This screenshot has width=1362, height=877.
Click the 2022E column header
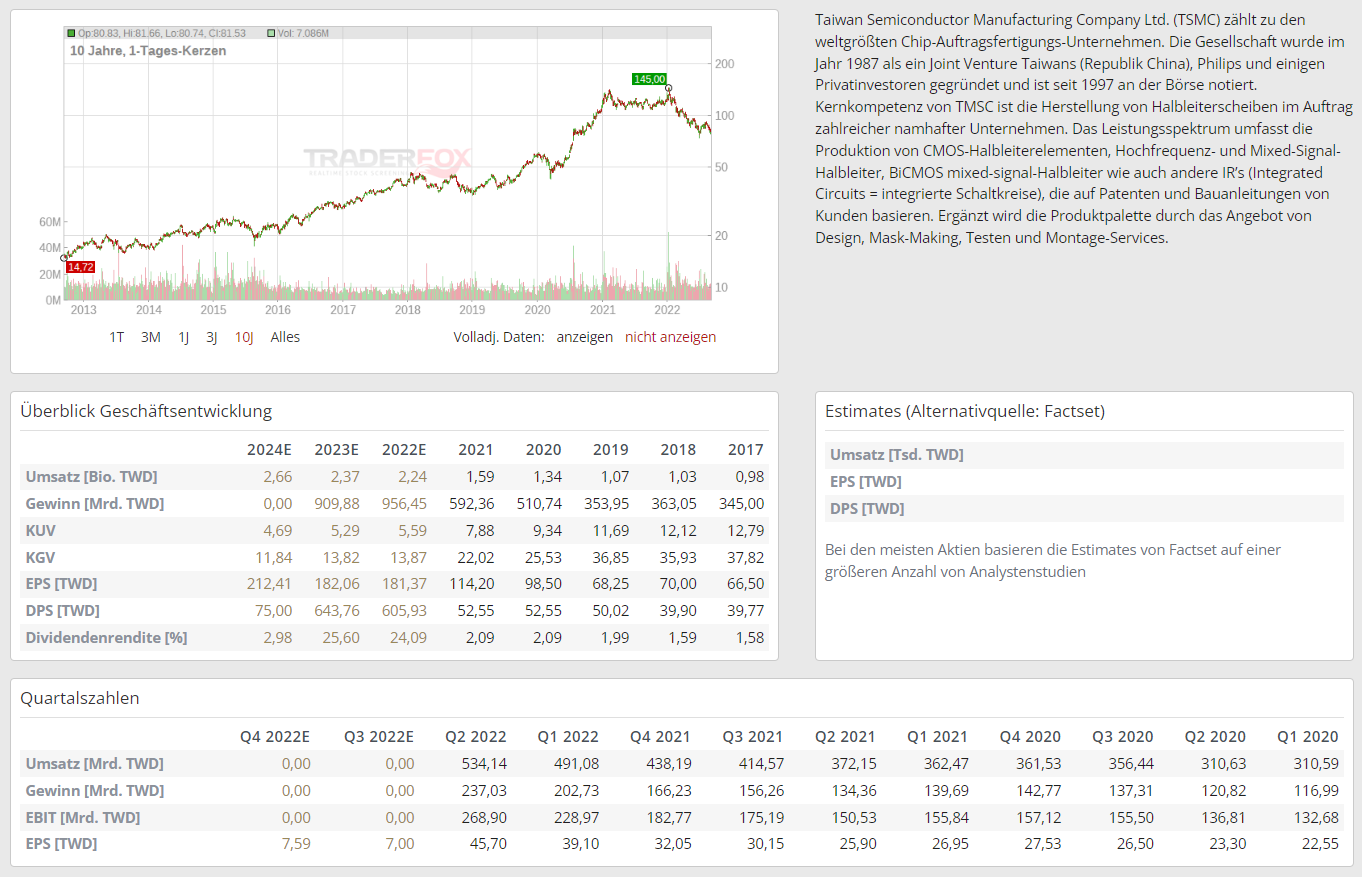[x=403, y=449]
